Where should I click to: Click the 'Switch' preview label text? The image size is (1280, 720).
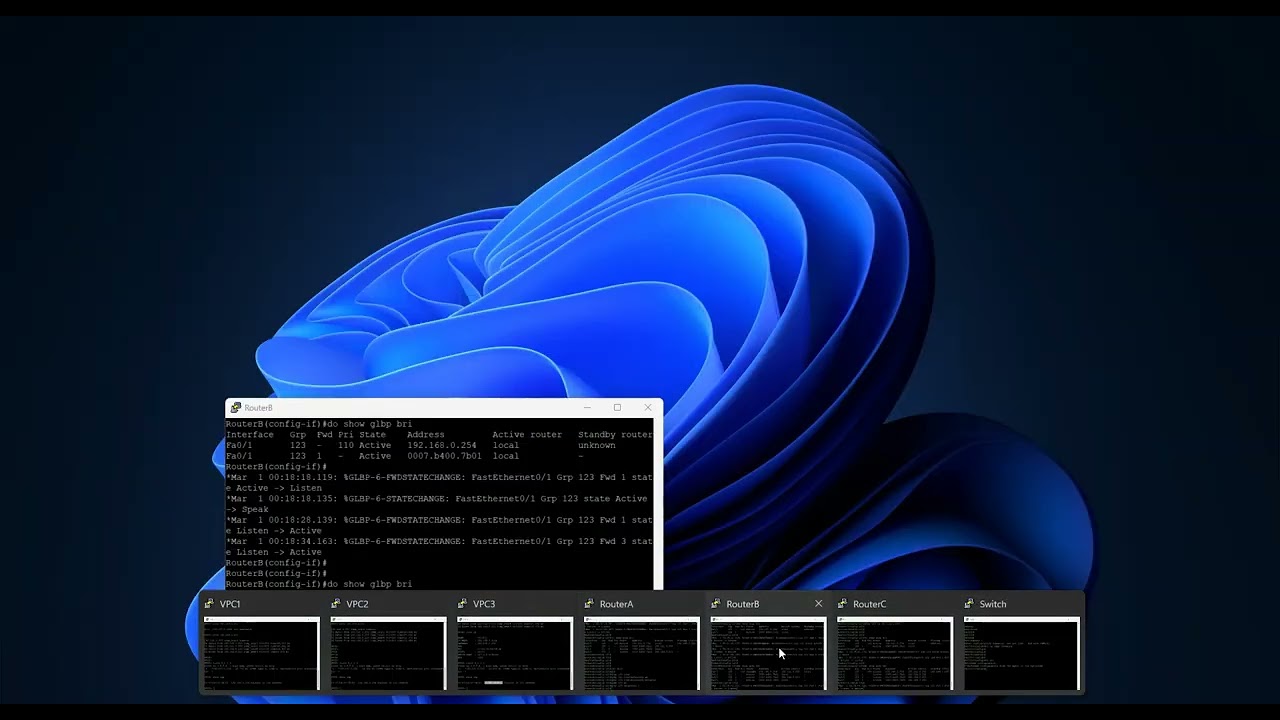(x=993, y=604)
